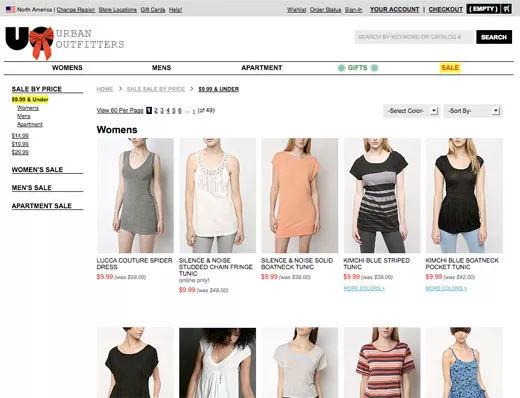The width and height of the screenshot is (520, 398).
Task: Click the shopping cart icon
Action: pyautogui.click(x=507, y=9)
